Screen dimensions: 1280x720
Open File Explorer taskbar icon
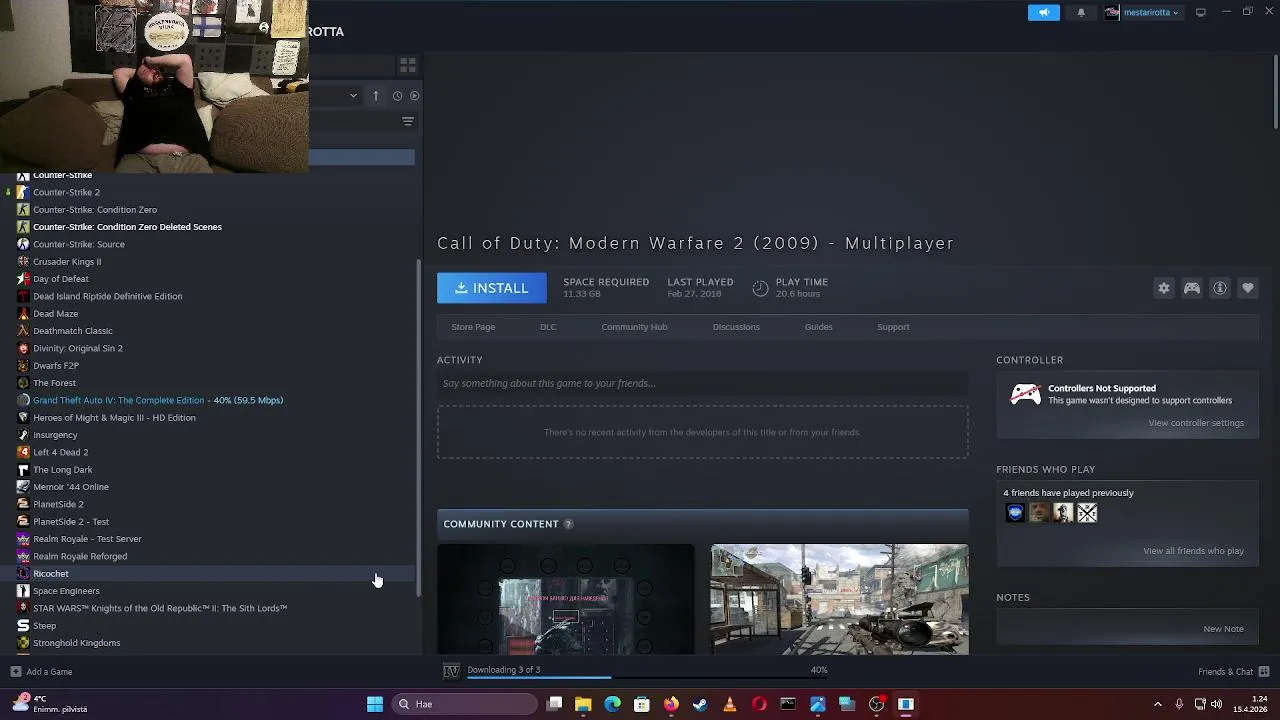tap(583, 704)
